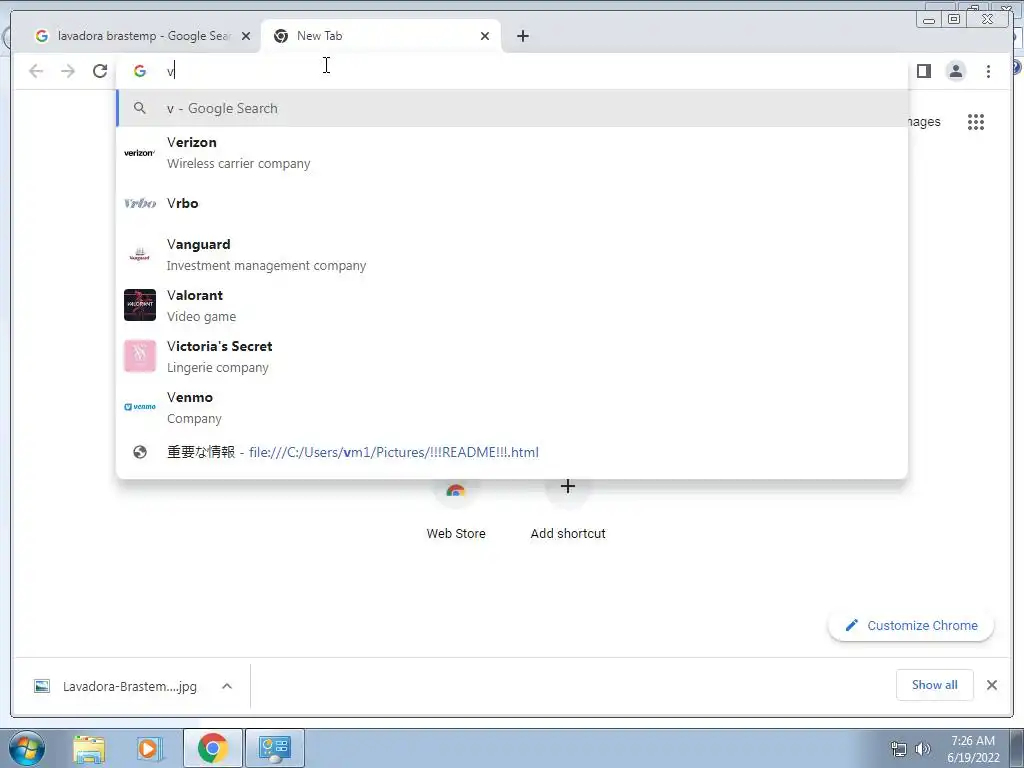Open Chrome's three-dot menu

tap(988, 71)
